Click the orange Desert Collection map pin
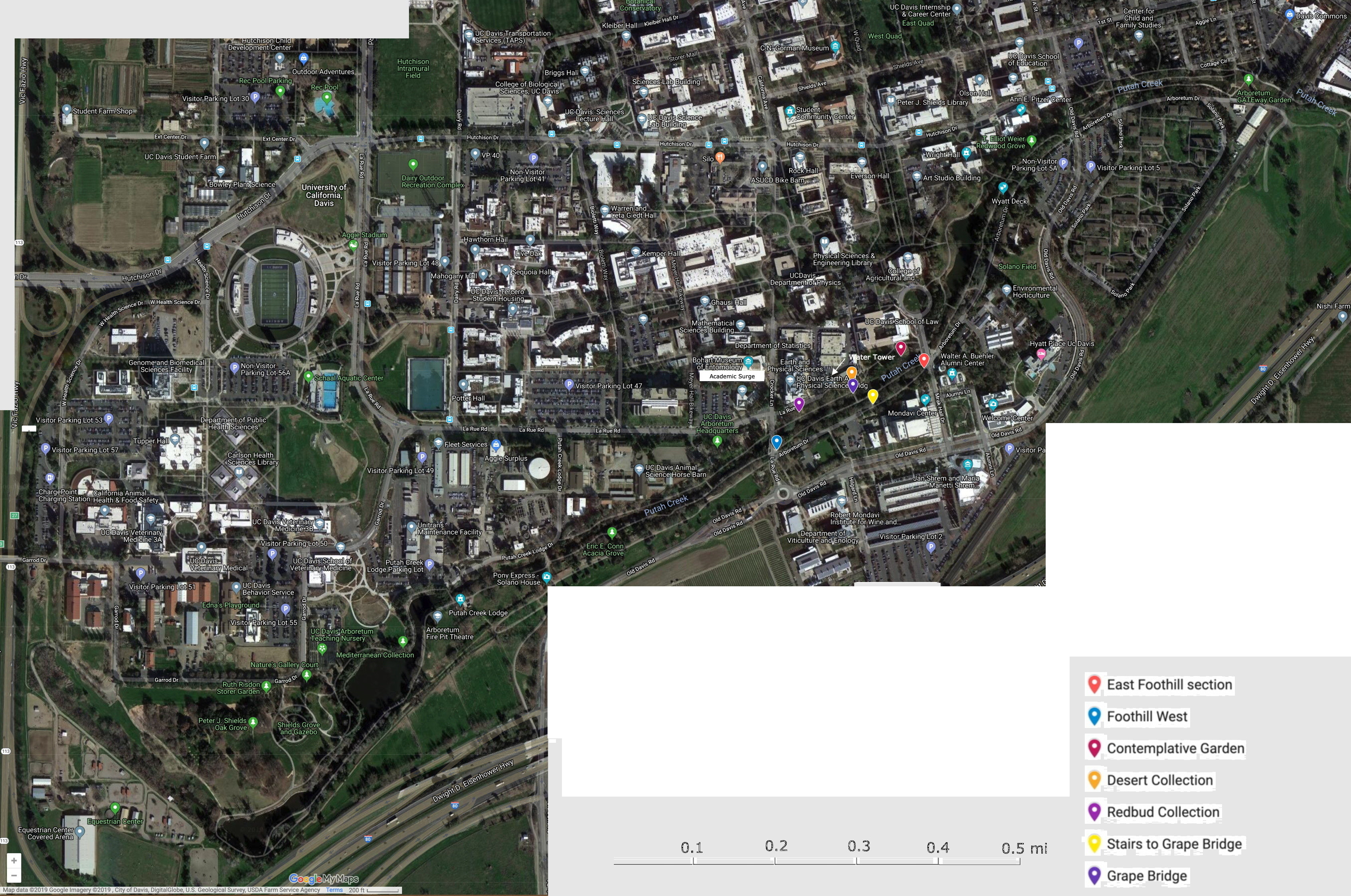The height and width of the screenshot is (896, 1351). 852,373
